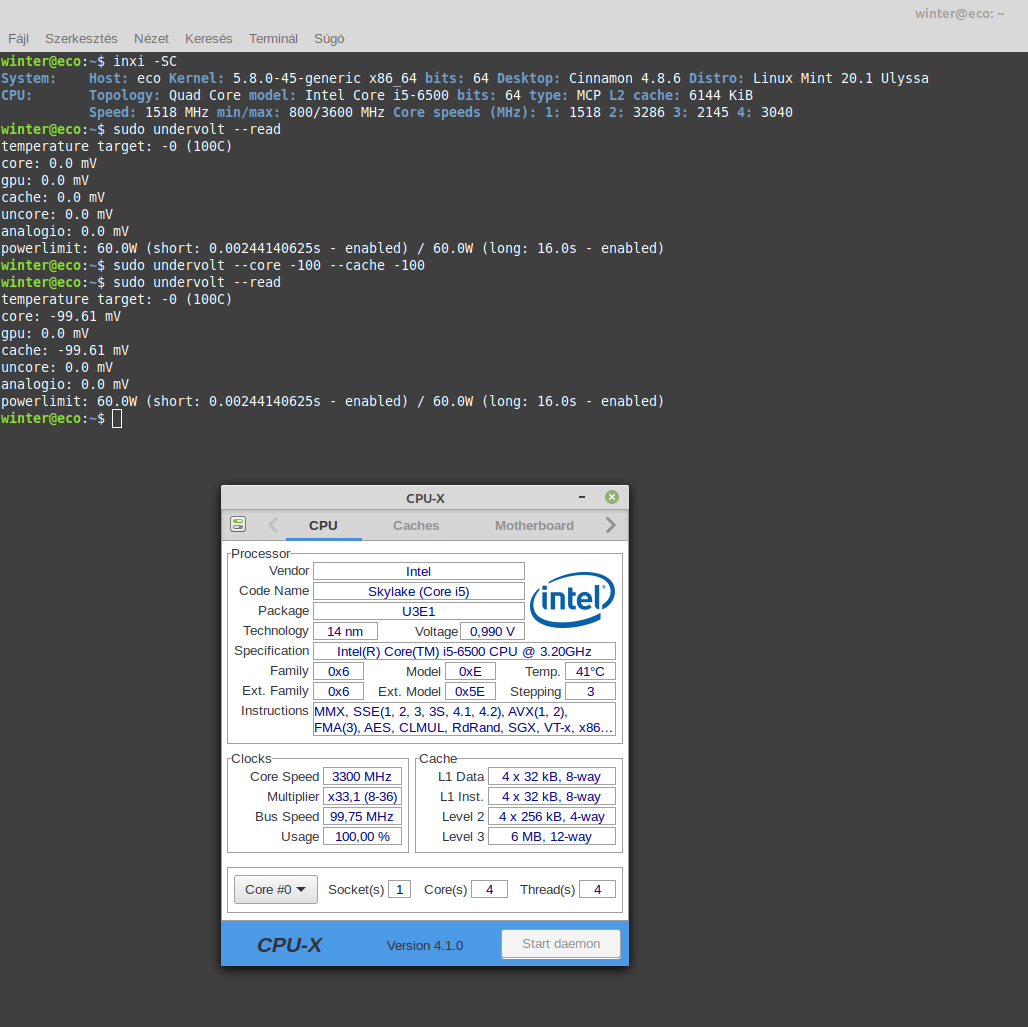This screenshot has width=1028, height=1027.
Task: Open the Terminál menu
Action: pyautogui.click(x=273, y=39)
